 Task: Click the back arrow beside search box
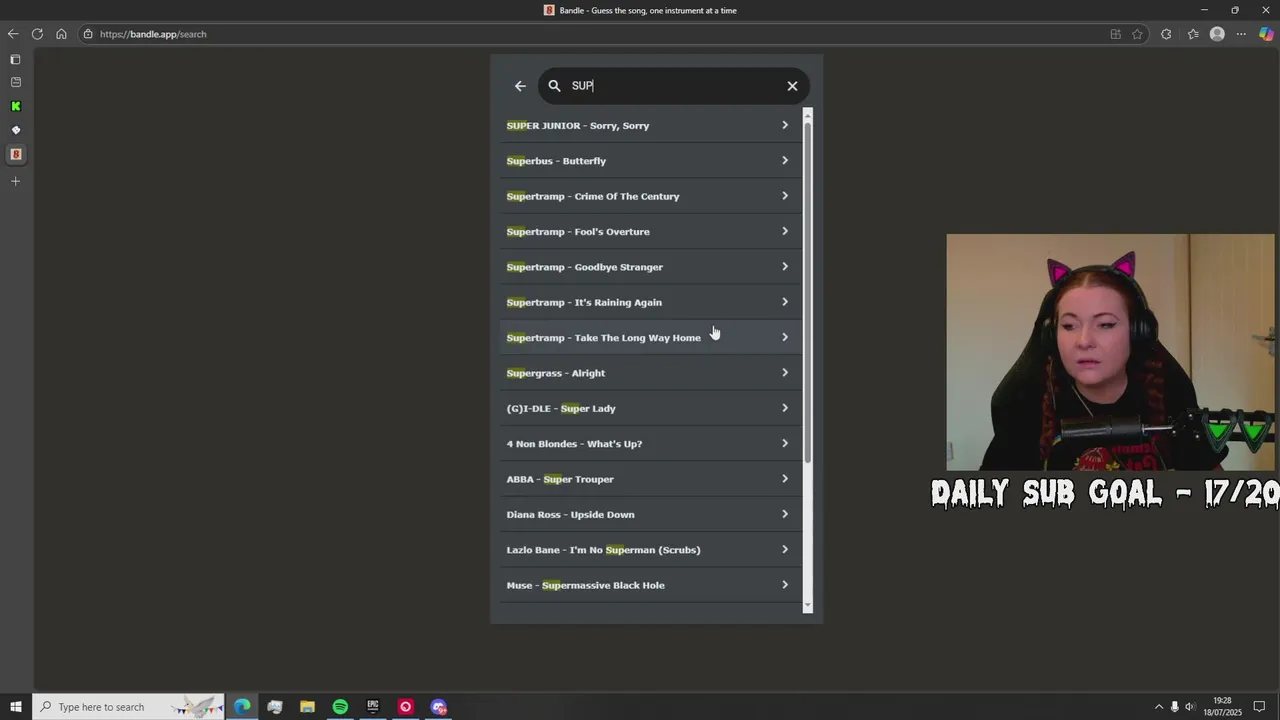click(x=520, y=86)
